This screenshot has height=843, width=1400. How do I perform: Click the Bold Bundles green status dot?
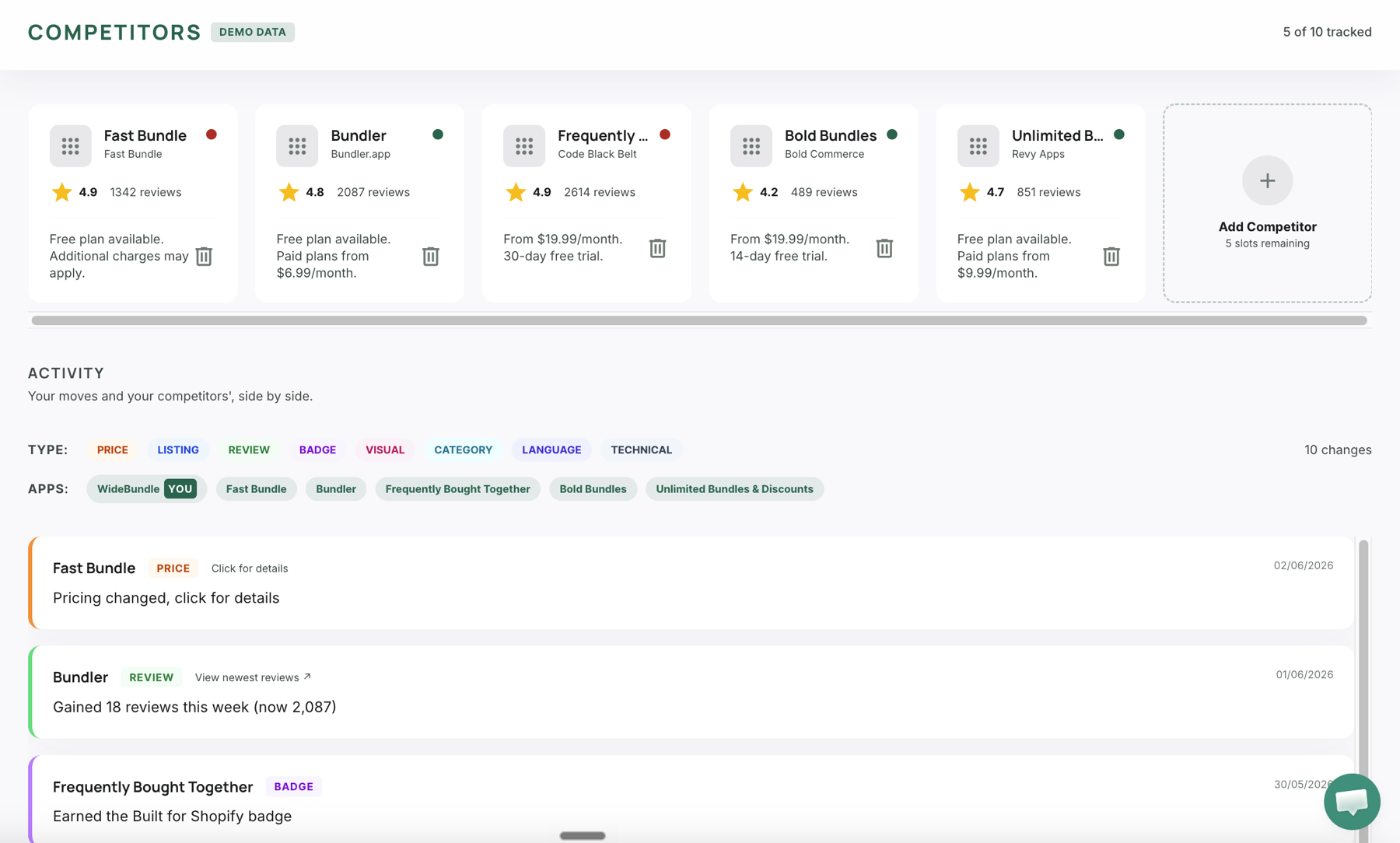point(892,135)
